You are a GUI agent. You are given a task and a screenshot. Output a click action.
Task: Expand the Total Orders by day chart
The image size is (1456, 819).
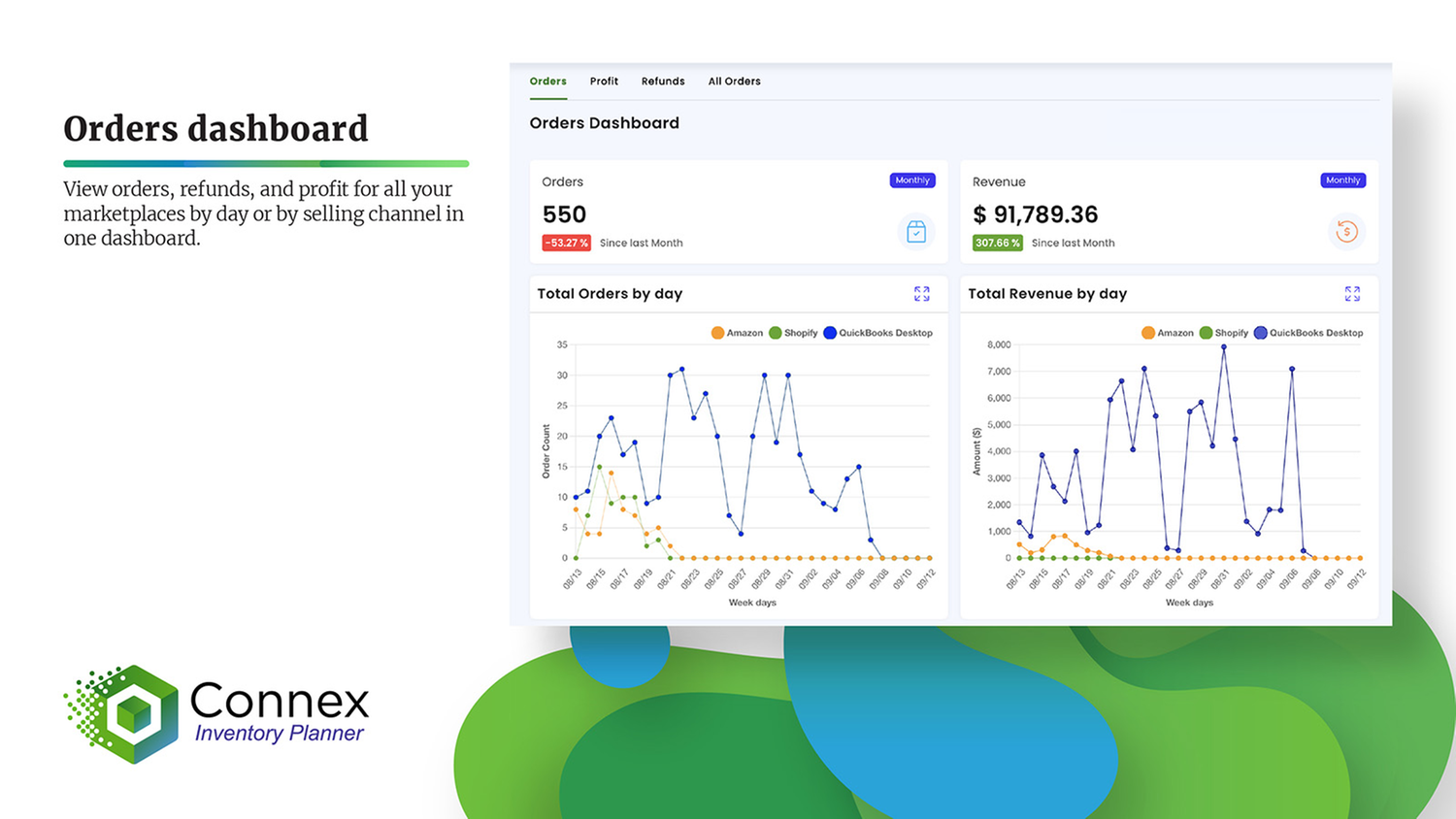922,293
